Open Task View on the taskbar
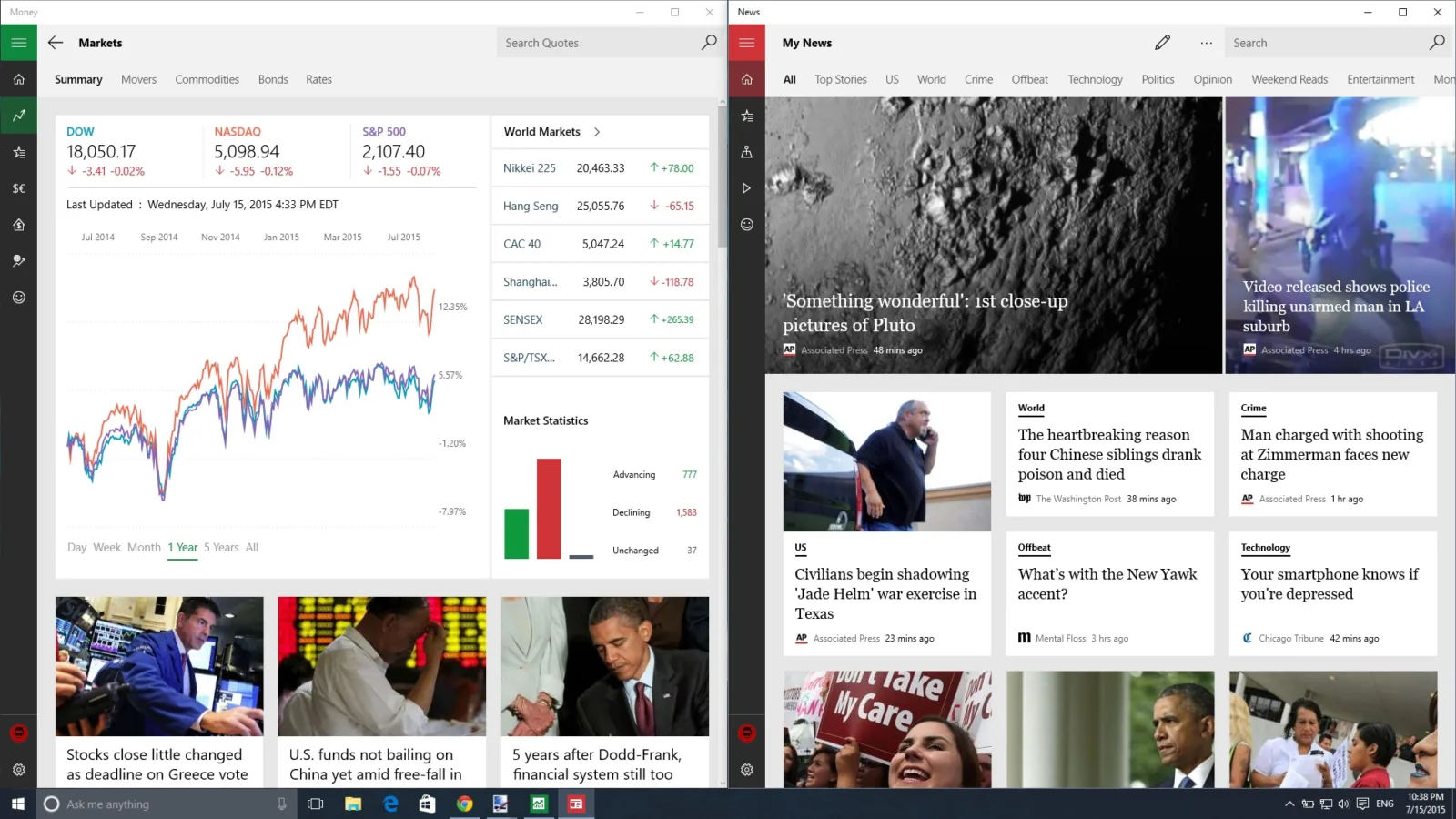Image resolution: width=1456 pixels, height=819 pixels. pyautogui.click(x=316, y=804)
